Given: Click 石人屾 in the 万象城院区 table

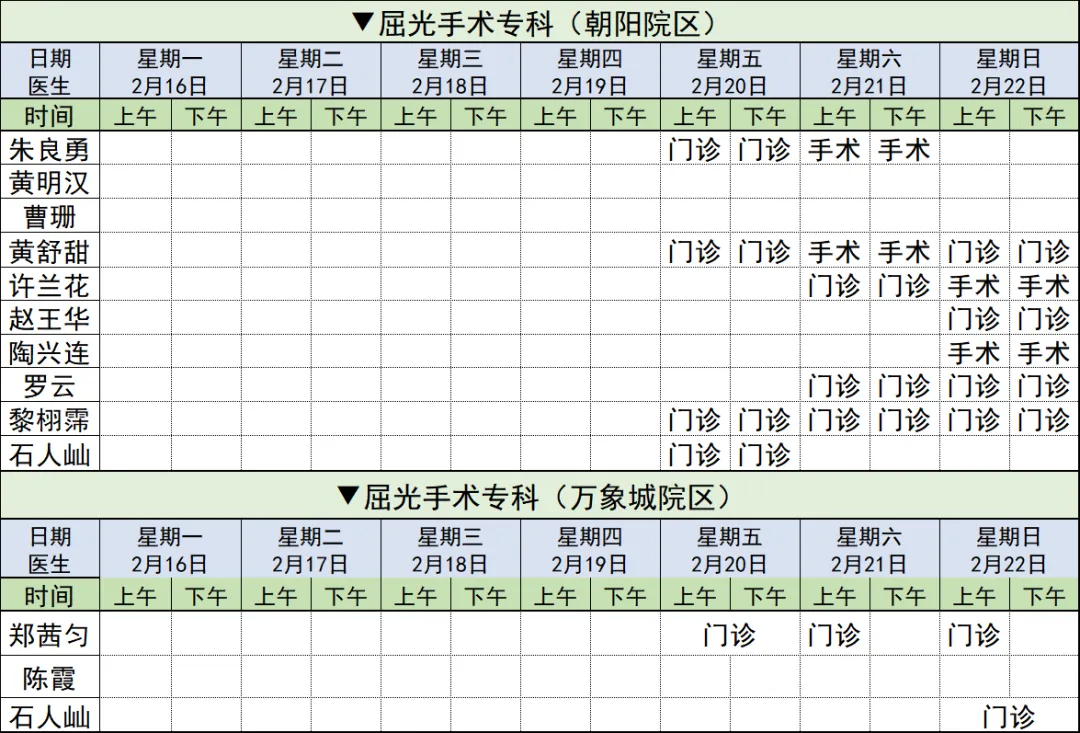Looking at the screenshot, I should pos(50,717).
